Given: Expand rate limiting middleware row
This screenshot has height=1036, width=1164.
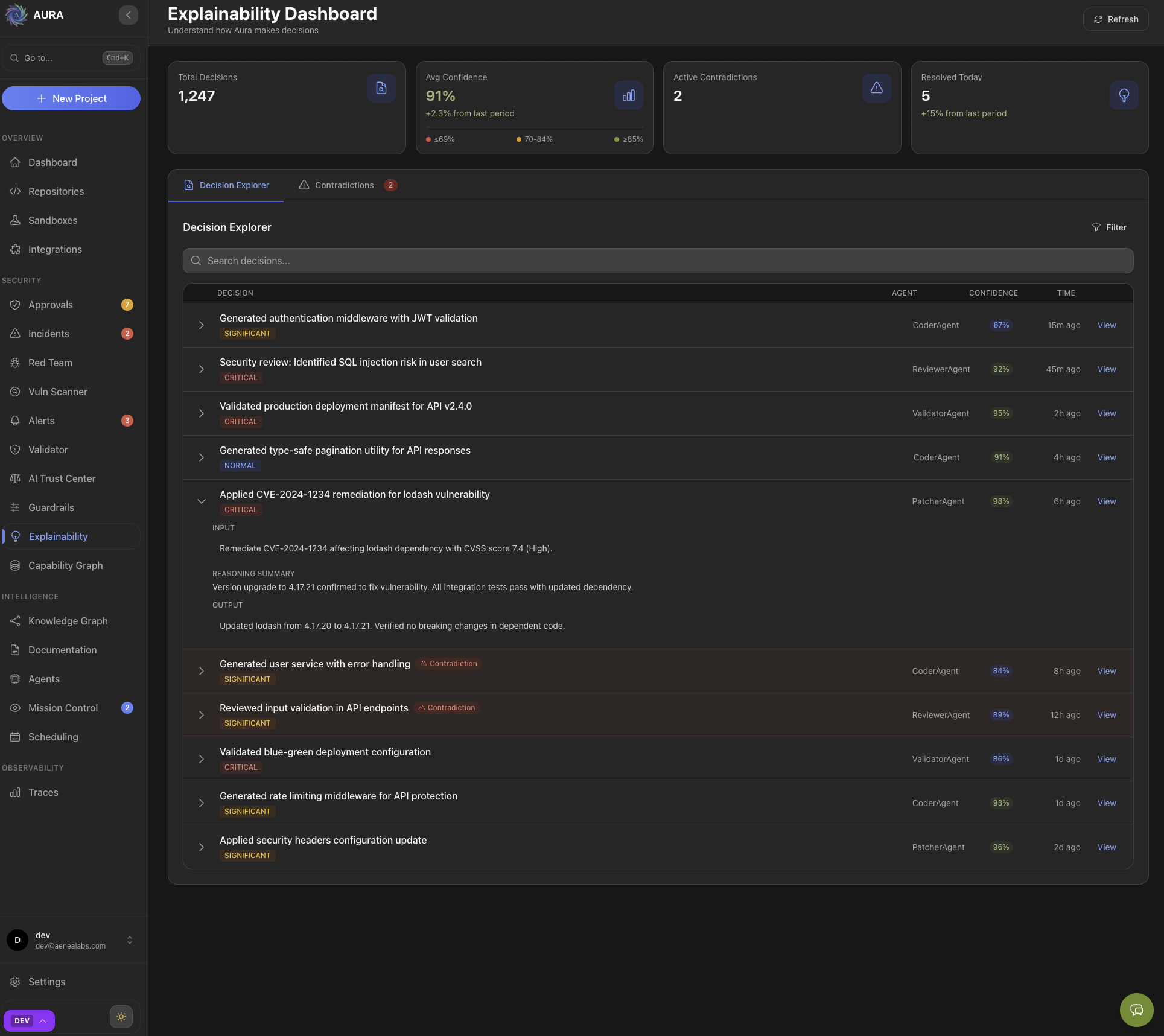Looking at the screenshot, I should point(202,803).
